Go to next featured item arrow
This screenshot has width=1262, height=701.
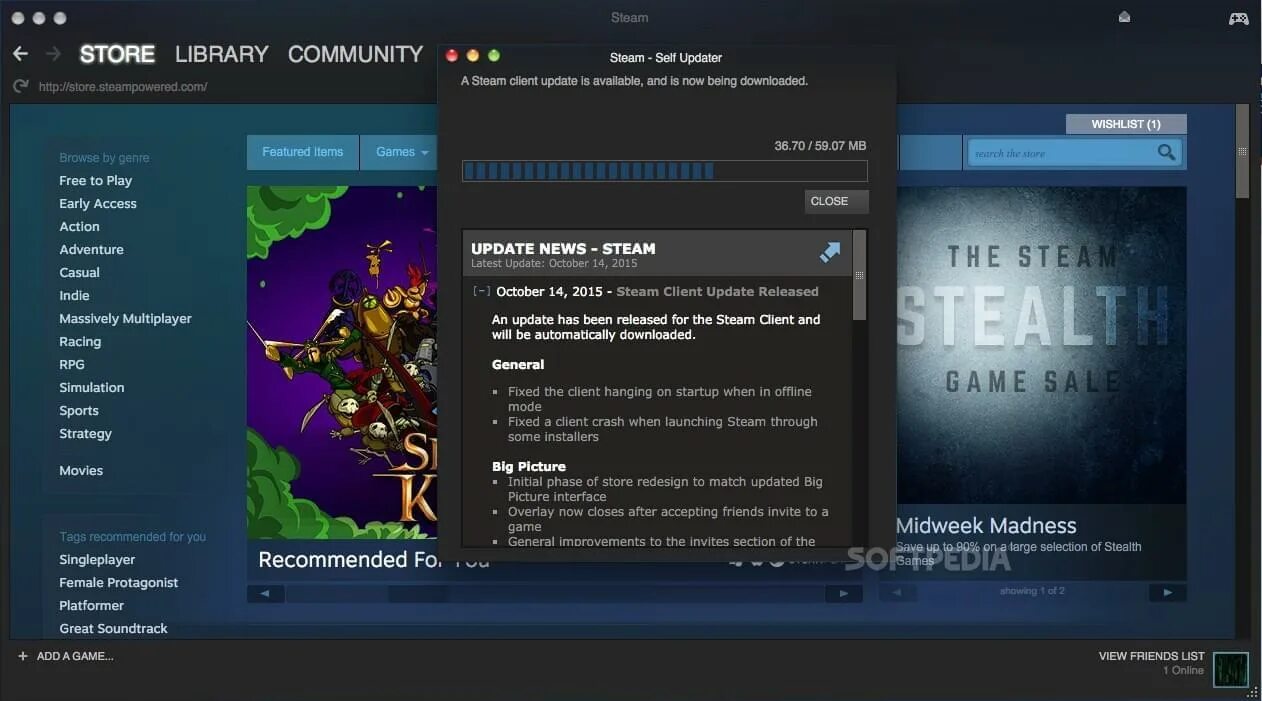[843, 594]
